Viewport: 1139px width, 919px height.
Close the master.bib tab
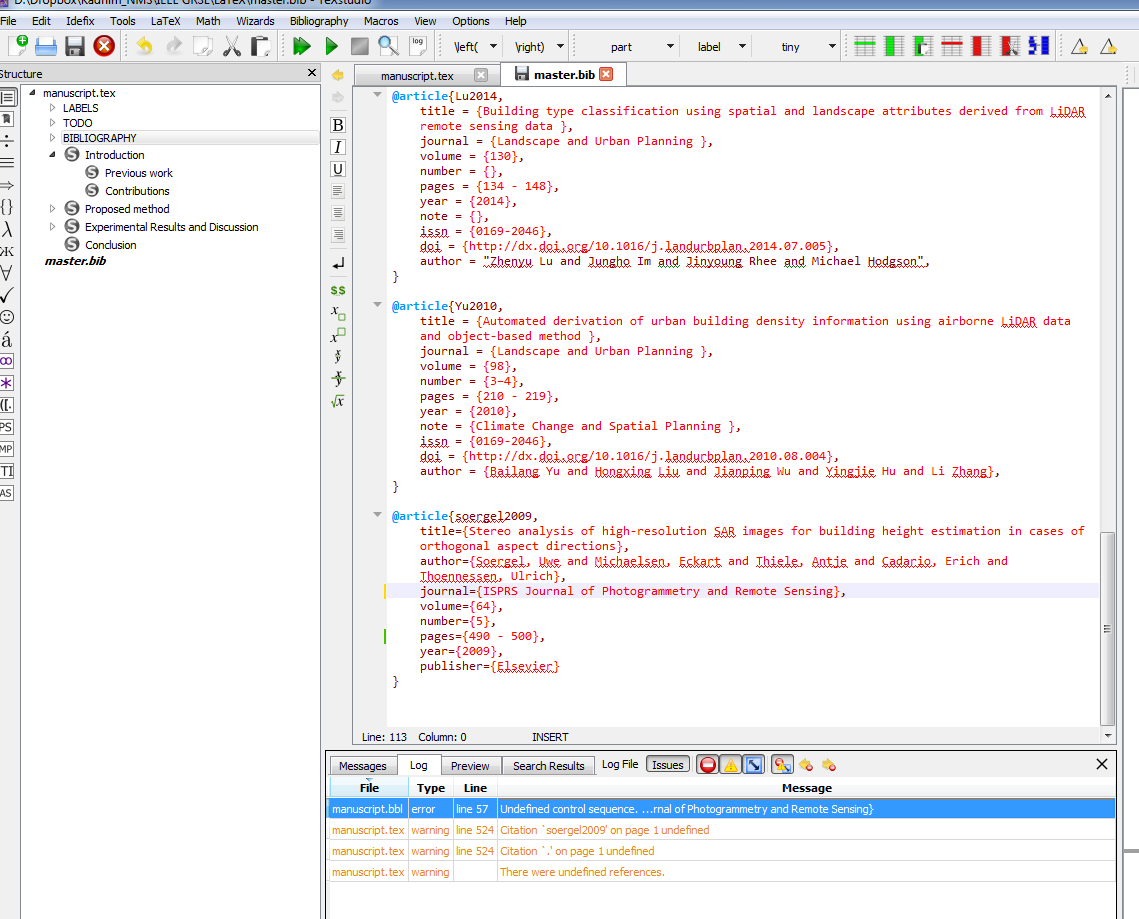click(x=607, y=74)
